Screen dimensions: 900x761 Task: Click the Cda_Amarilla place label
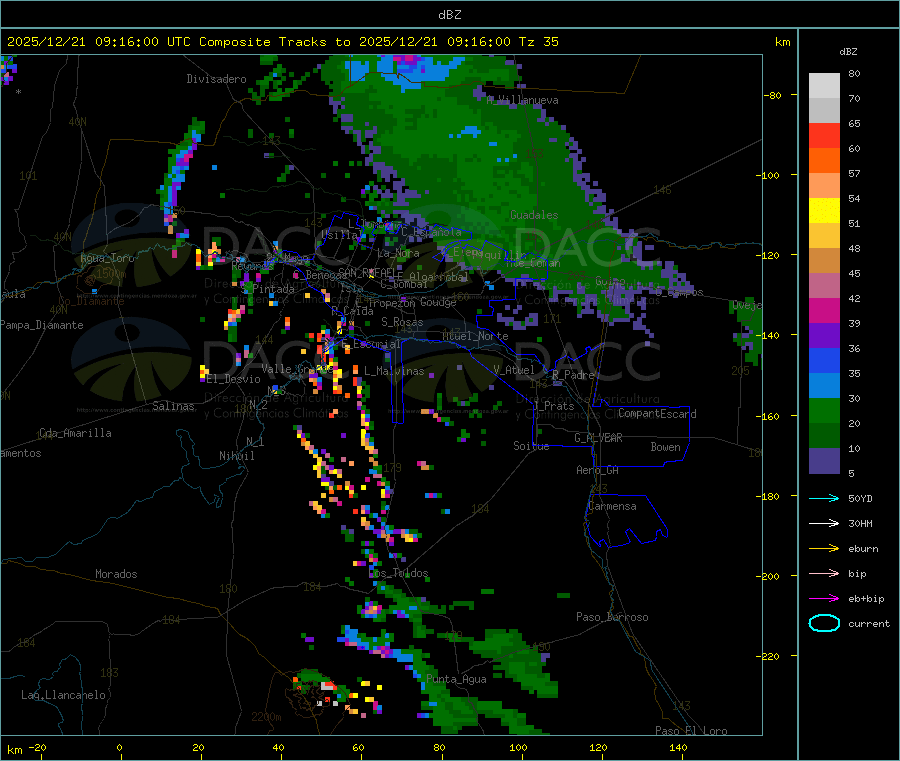click(75, 433)
